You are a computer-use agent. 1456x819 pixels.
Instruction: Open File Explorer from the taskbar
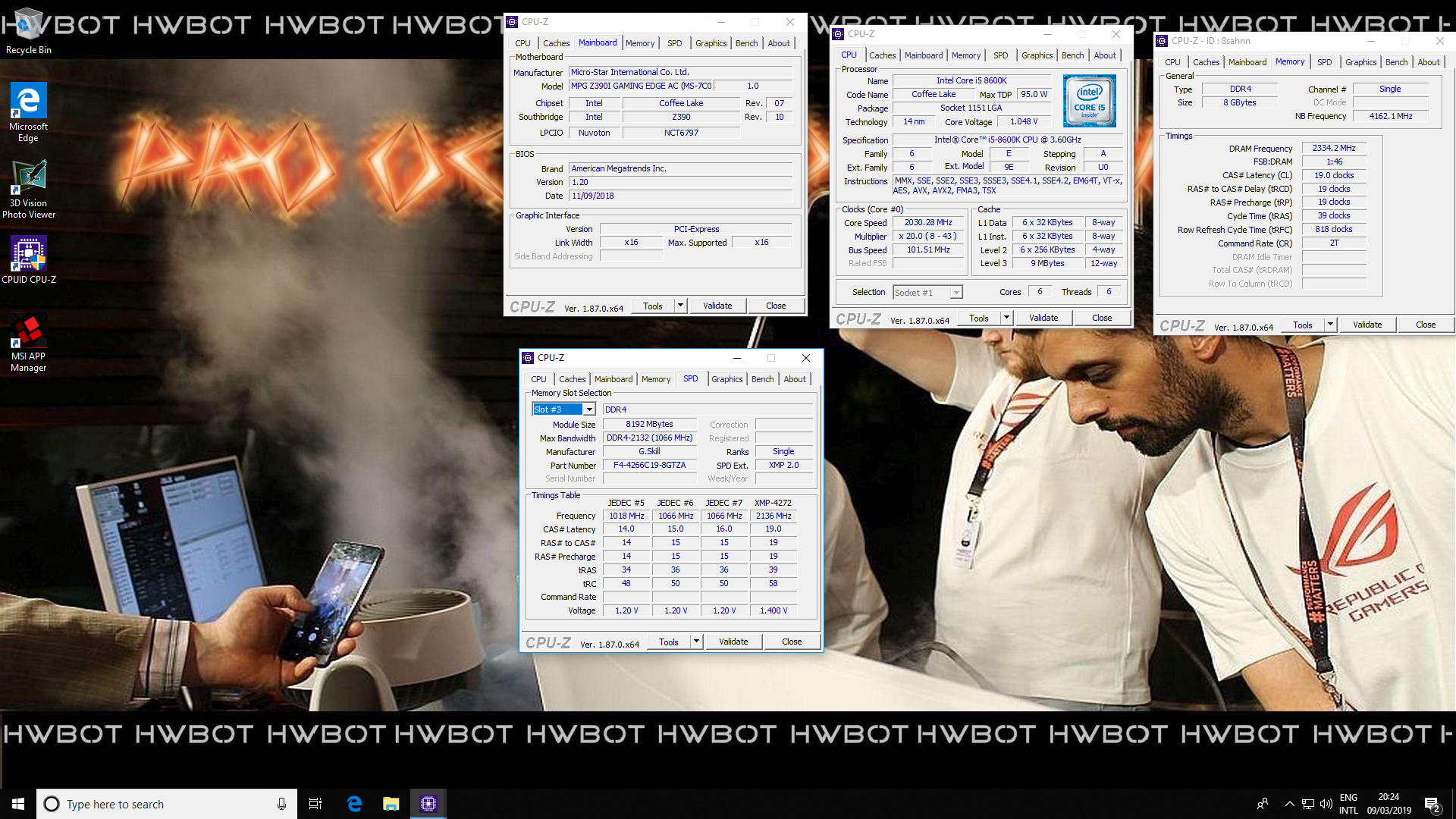(391, 804)
